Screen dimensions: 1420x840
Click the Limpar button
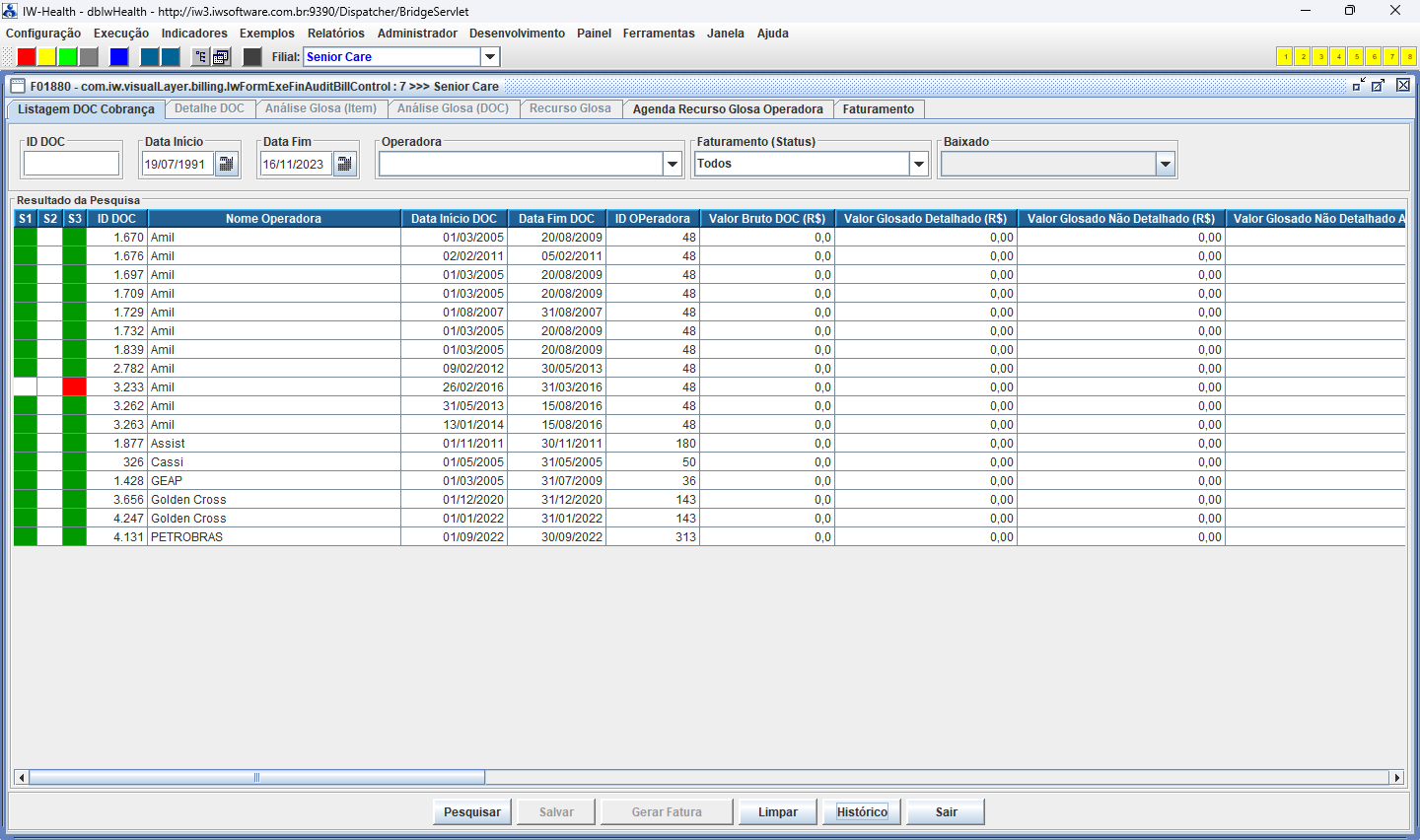tap(778, 812)
